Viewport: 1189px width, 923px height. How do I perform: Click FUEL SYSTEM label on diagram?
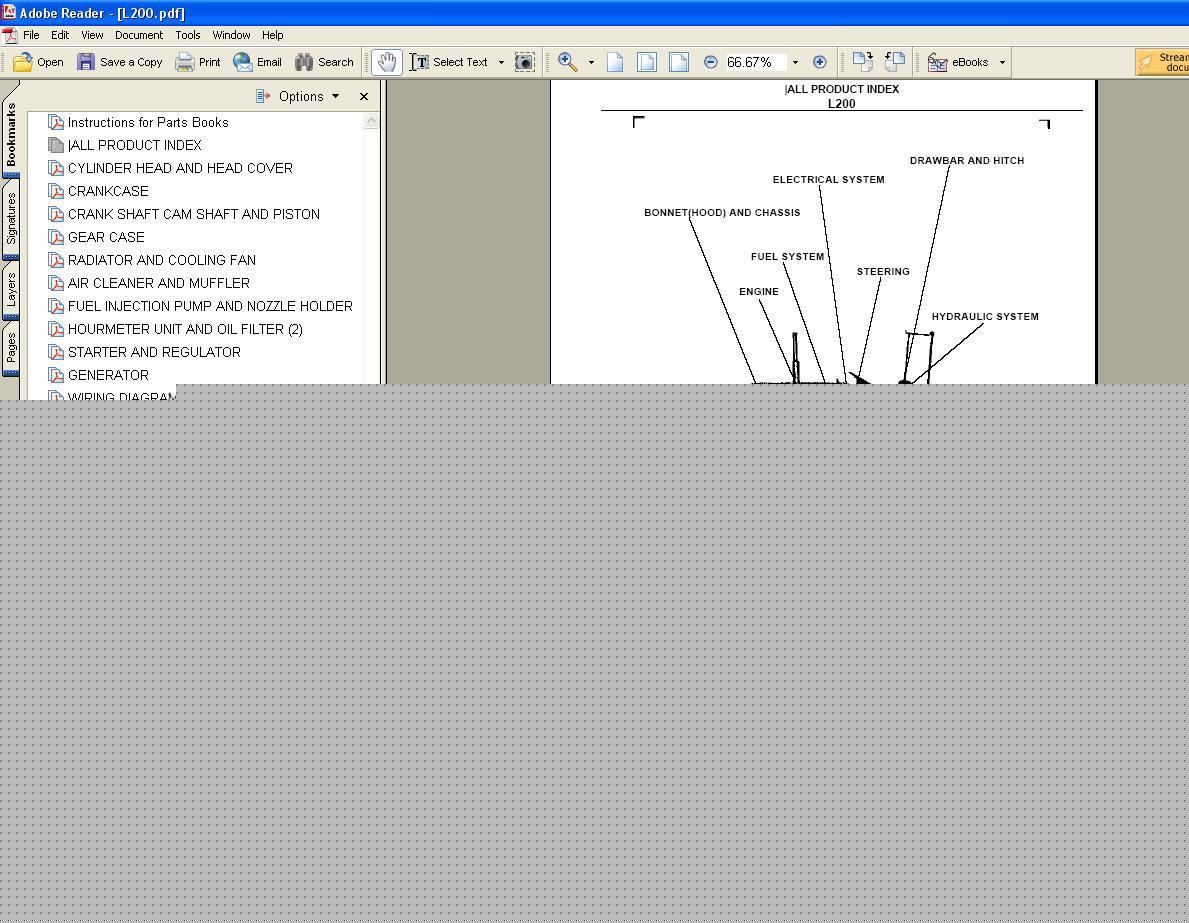[x=787, y=256]
